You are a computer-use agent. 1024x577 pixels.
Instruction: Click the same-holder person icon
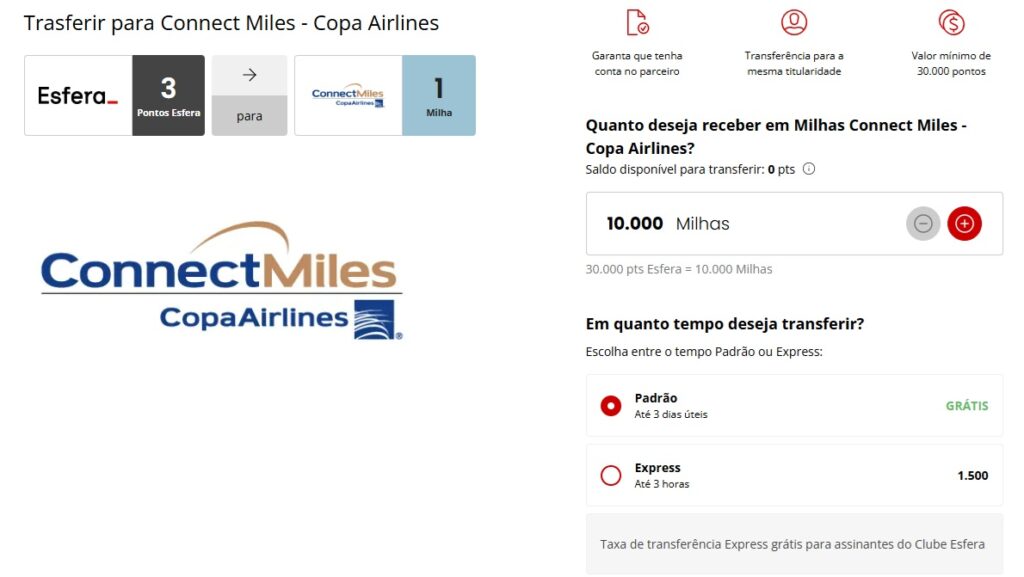[794, 22]
